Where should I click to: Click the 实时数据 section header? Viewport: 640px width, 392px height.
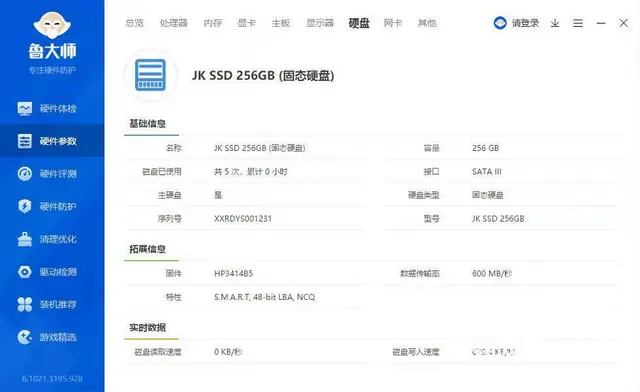[x=147, y=327]
